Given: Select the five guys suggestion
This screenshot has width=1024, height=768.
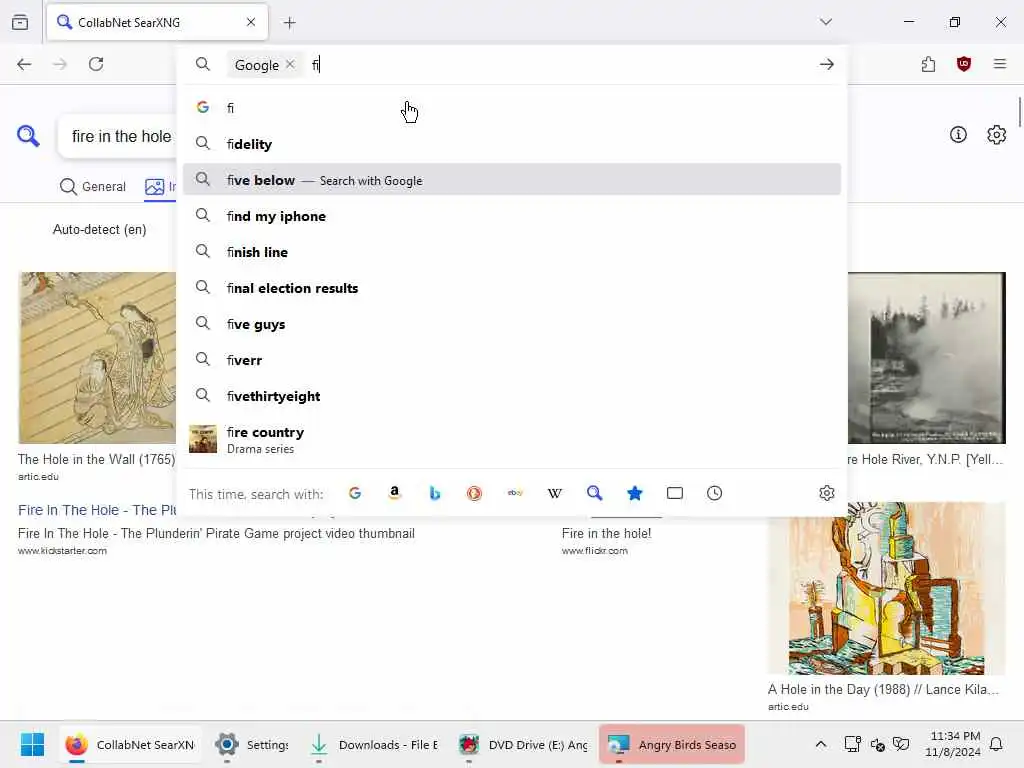Looking at the screenshot, I should pos(512,323).
